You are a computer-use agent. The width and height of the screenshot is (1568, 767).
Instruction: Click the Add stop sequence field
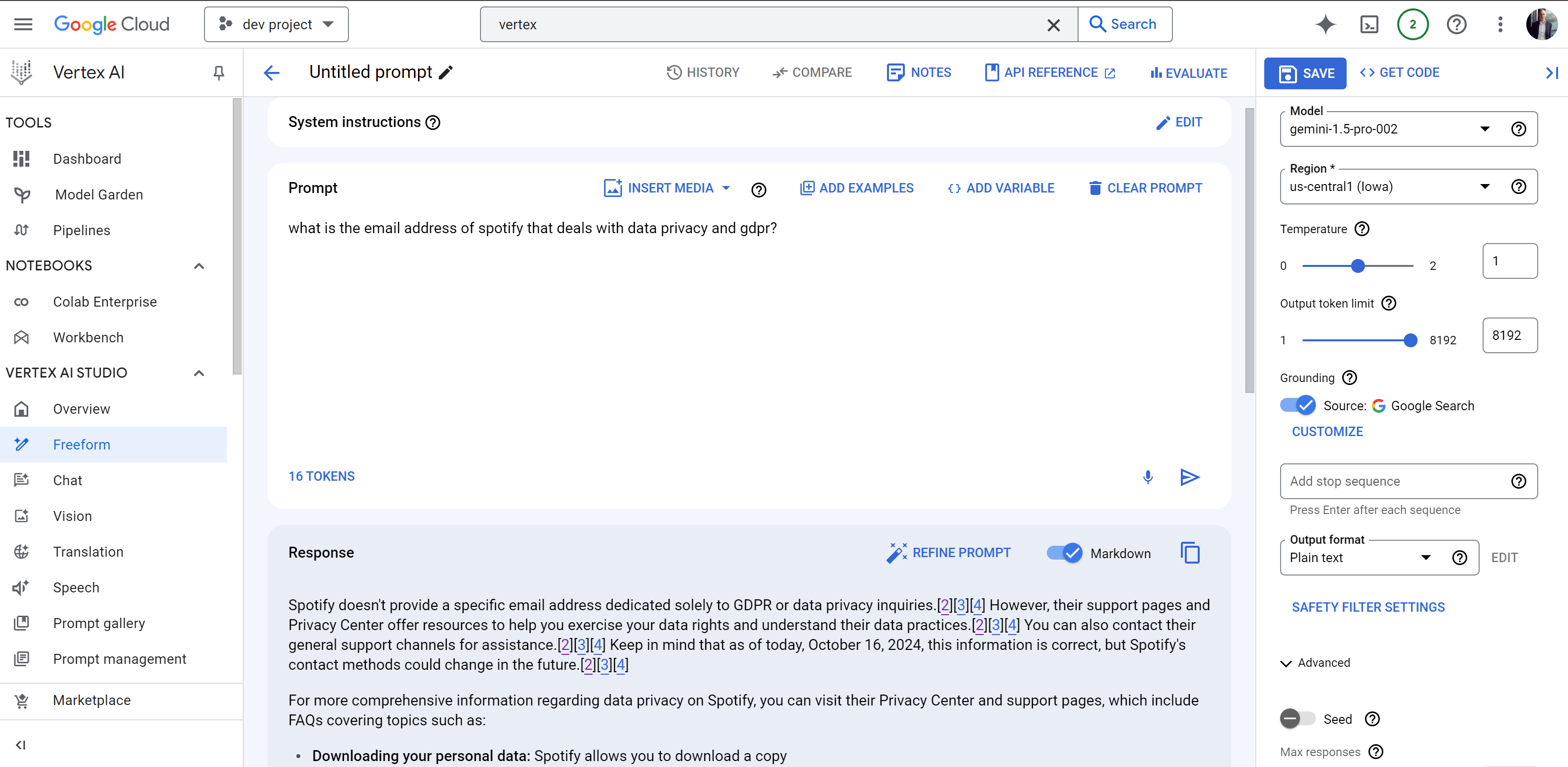click(x=1394, y=481)
